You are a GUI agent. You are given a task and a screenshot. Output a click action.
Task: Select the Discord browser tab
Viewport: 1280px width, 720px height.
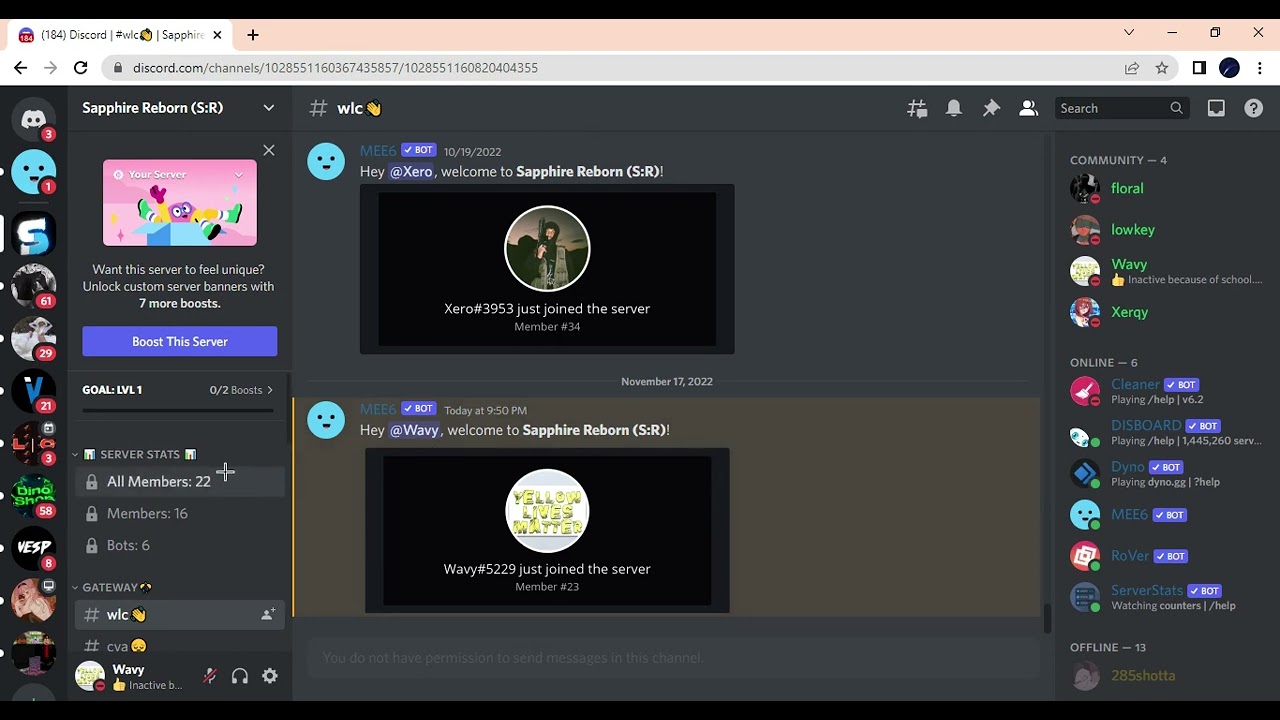[x=120, y=35]
